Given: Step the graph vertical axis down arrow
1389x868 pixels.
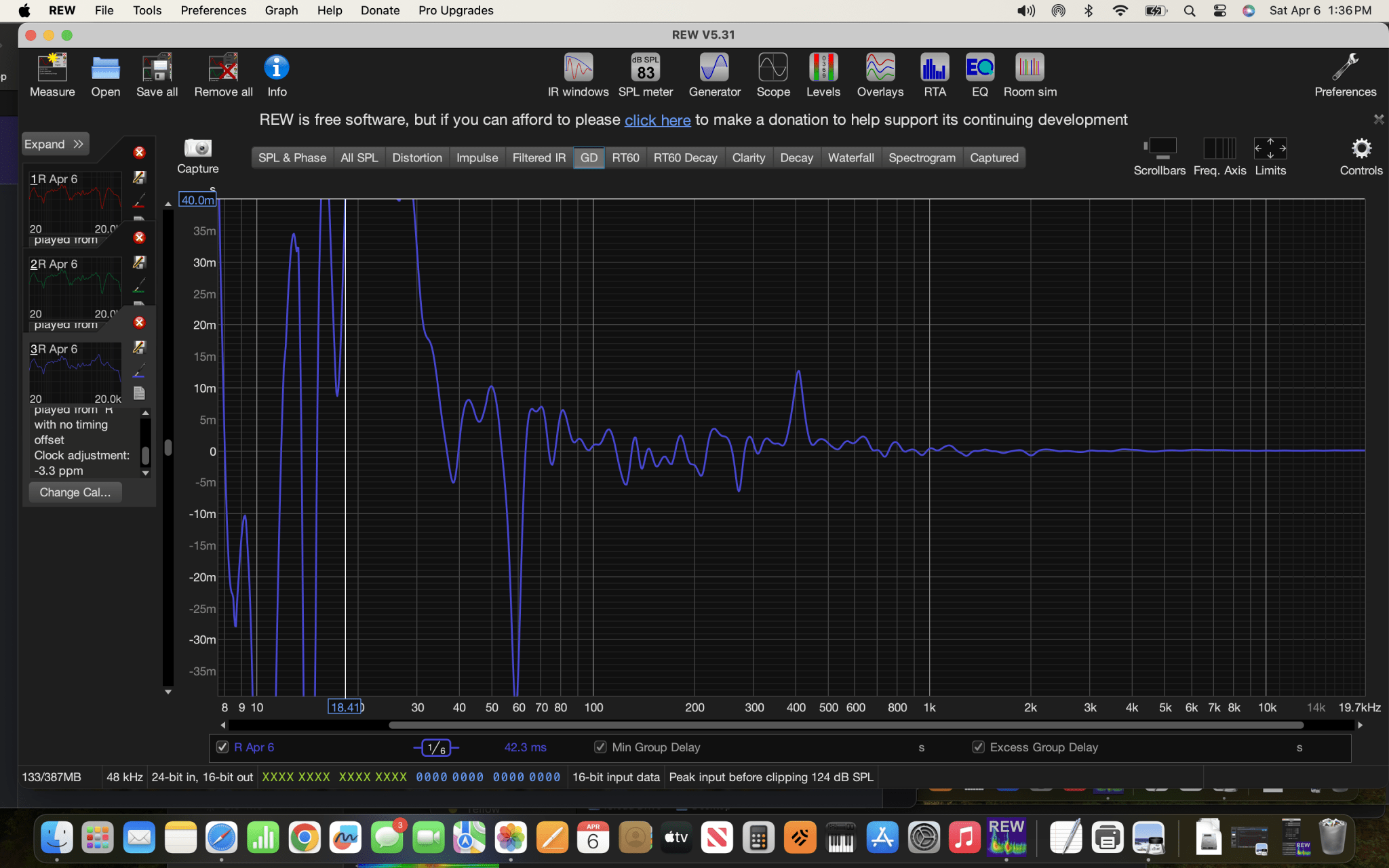Looking at the screenshot, I should (x=168, y=692).
